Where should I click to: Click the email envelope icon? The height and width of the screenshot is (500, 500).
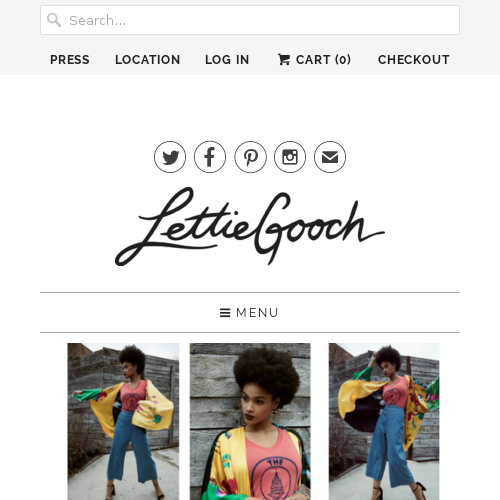[330, 157]
